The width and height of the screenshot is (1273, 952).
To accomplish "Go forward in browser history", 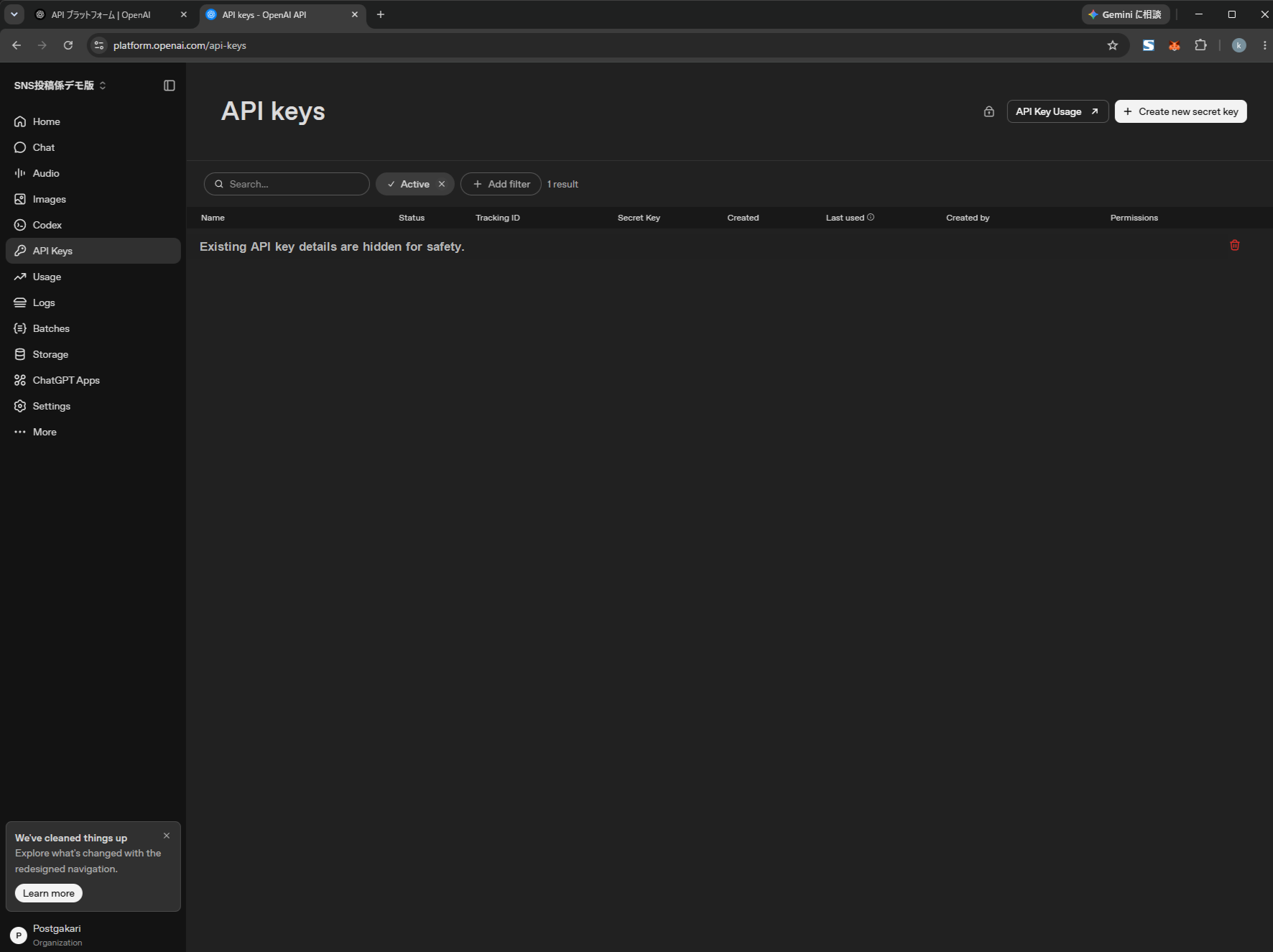I will [x=42, y=45].
